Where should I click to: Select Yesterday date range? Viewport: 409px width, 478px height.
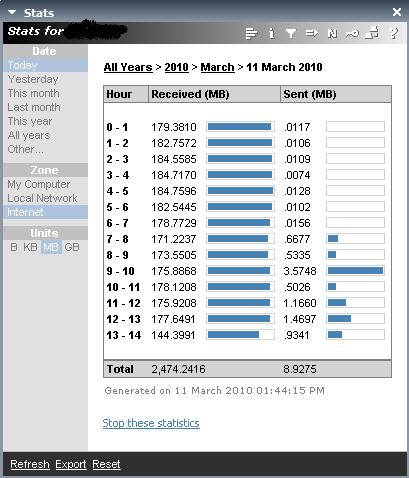pos(33,79)
